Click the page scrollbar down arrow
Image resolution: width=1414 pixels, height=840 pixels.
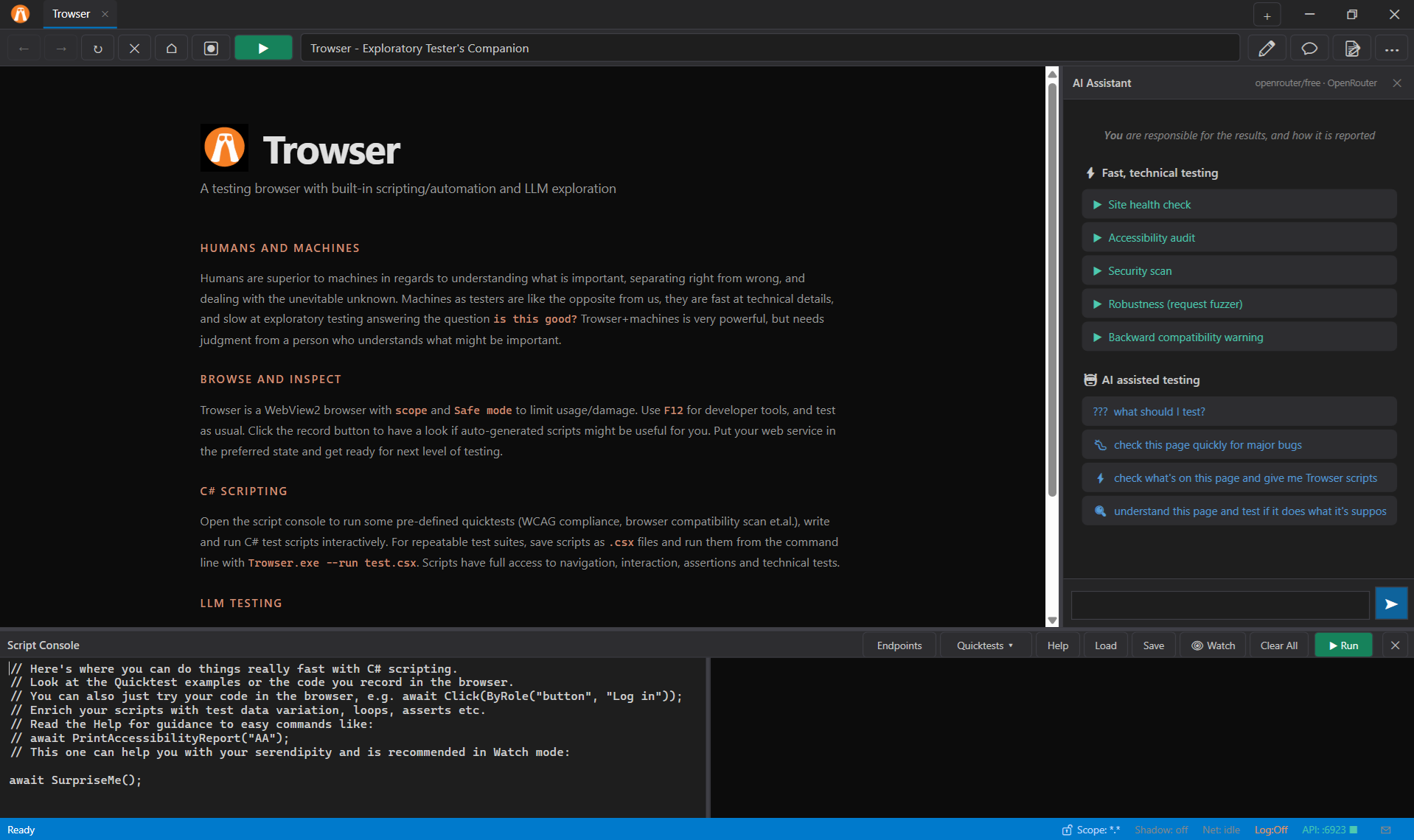pos(1052,620)
